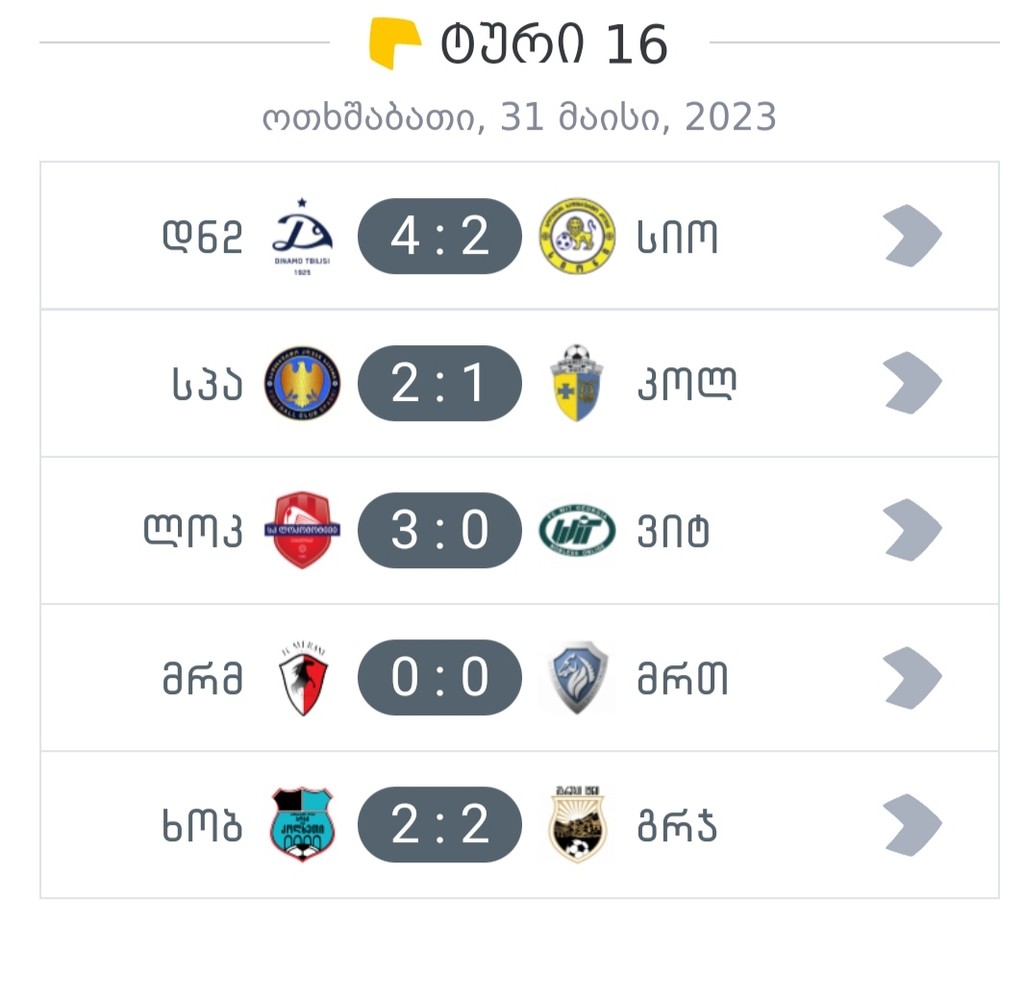
Task: Open the 2 : 1 match details arrow
Action: click(x=912, y=383)
